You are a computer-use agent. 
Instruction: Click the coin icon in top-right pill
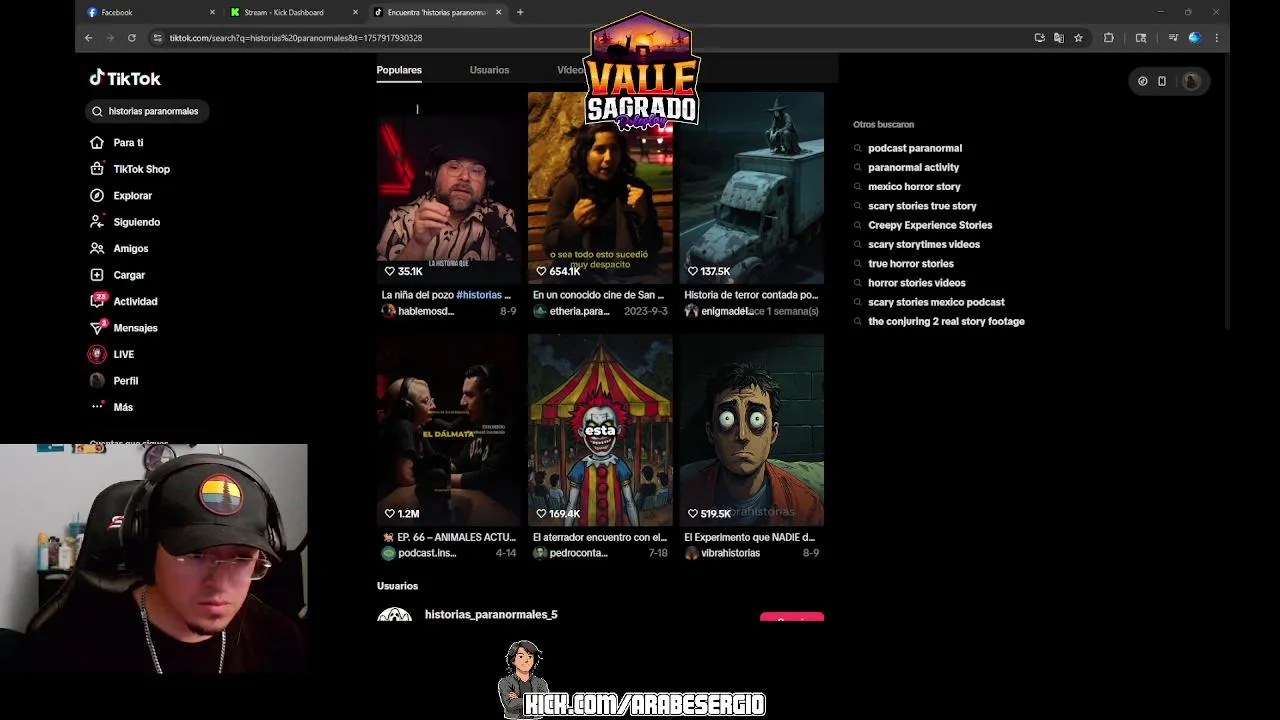[x=1143, y=81]
